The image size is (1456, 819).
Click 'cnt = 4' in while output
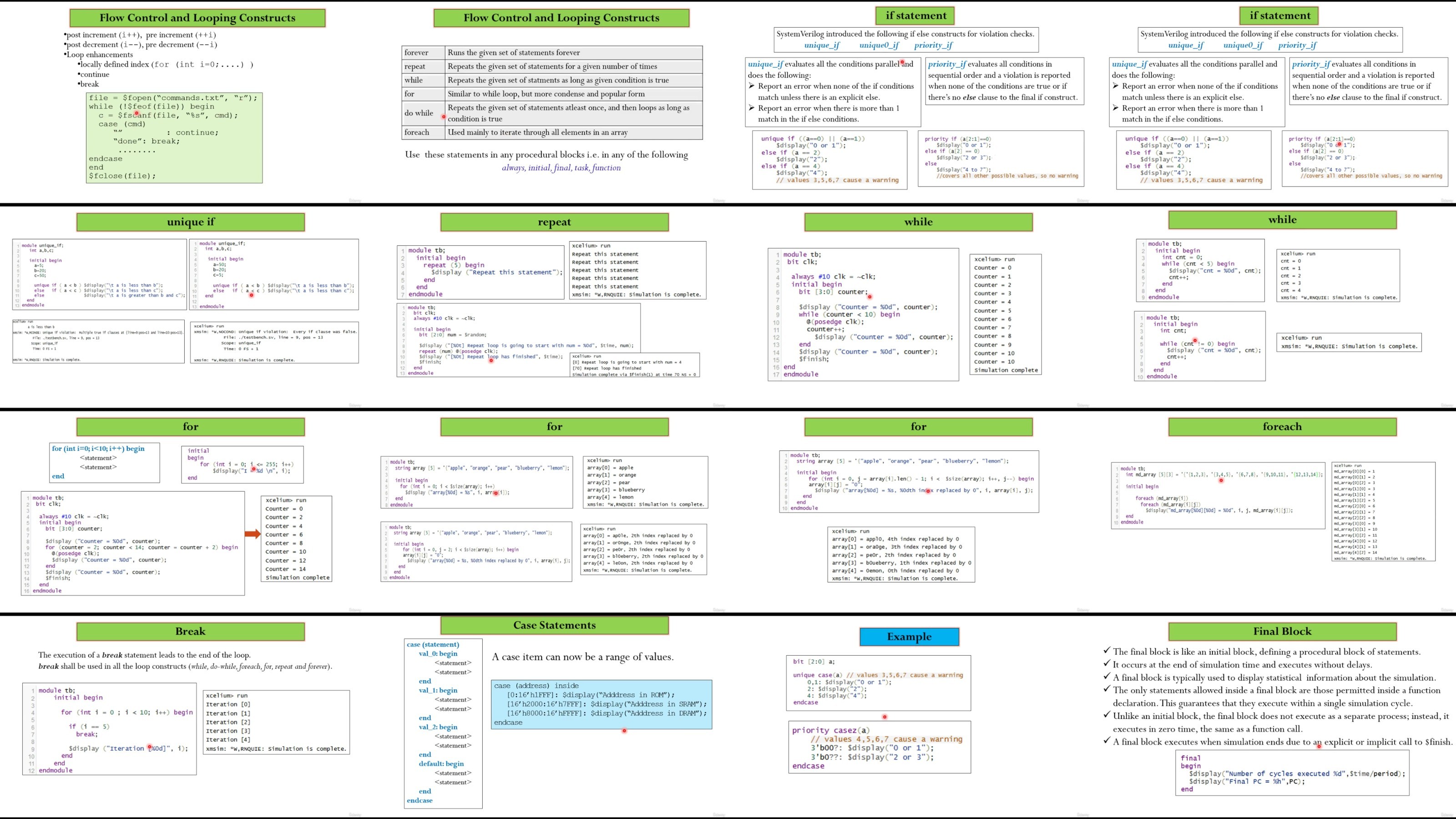[1290, 291]
